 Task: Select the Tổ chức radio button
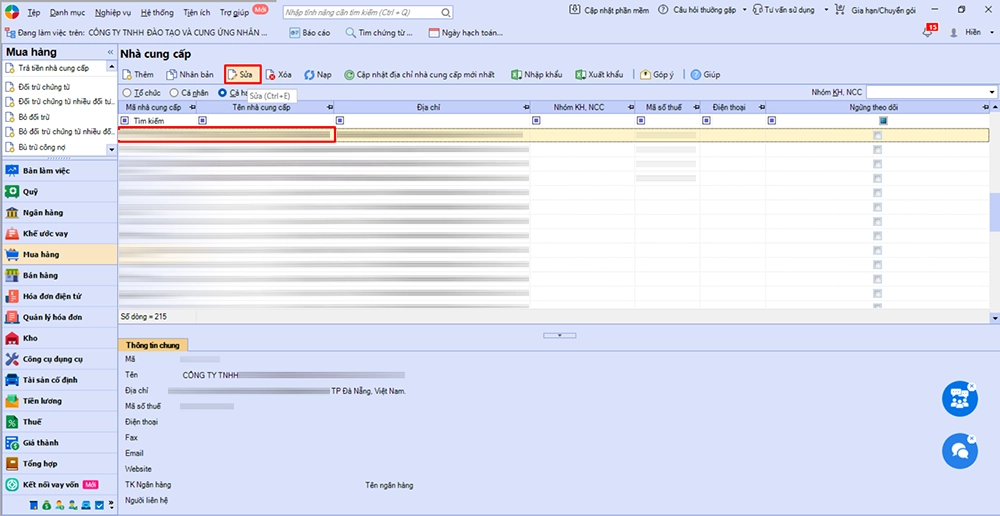[127, 93]
